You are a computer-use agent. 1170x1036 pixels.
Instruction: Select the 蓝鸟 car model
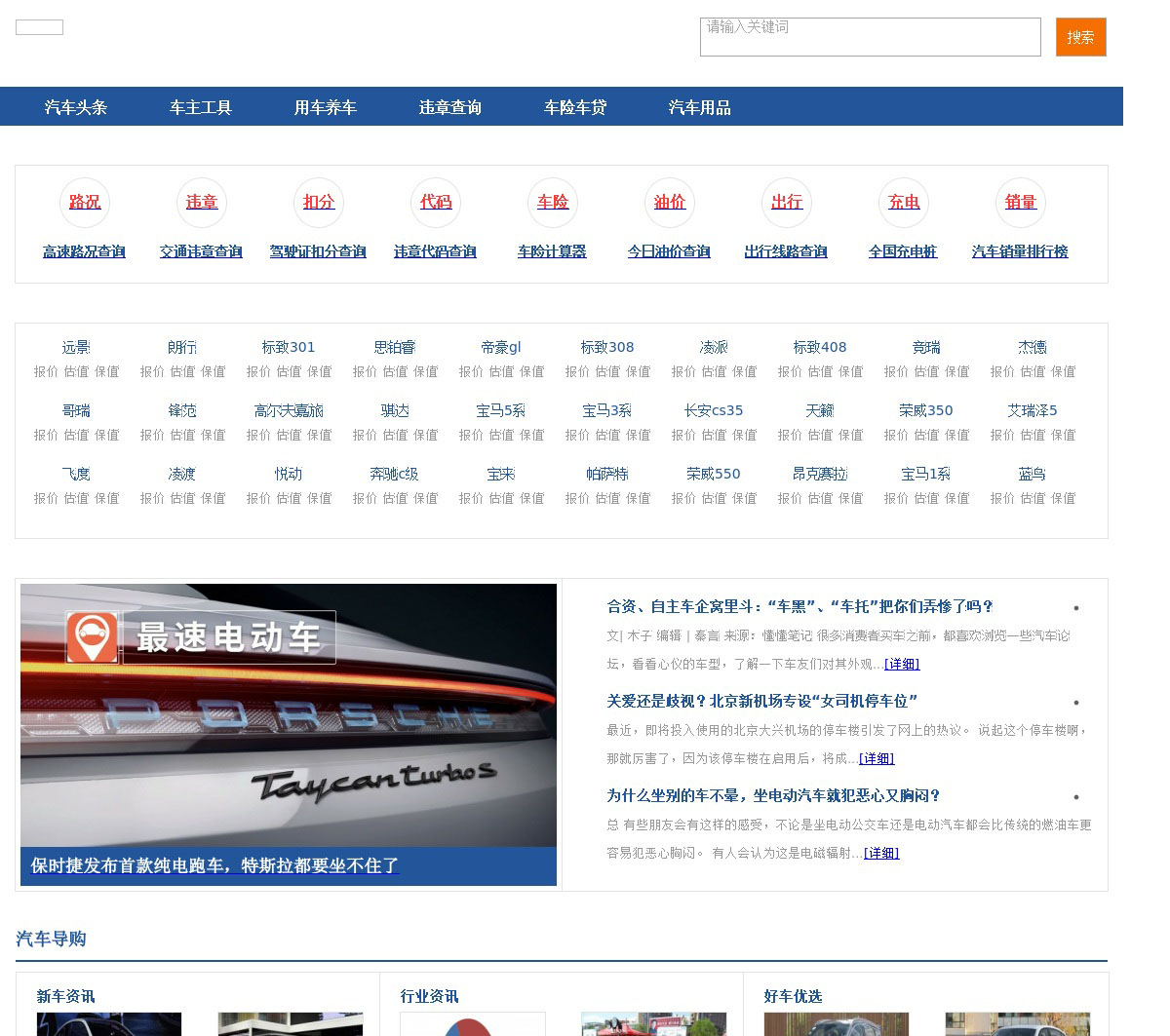[1033, 474]
